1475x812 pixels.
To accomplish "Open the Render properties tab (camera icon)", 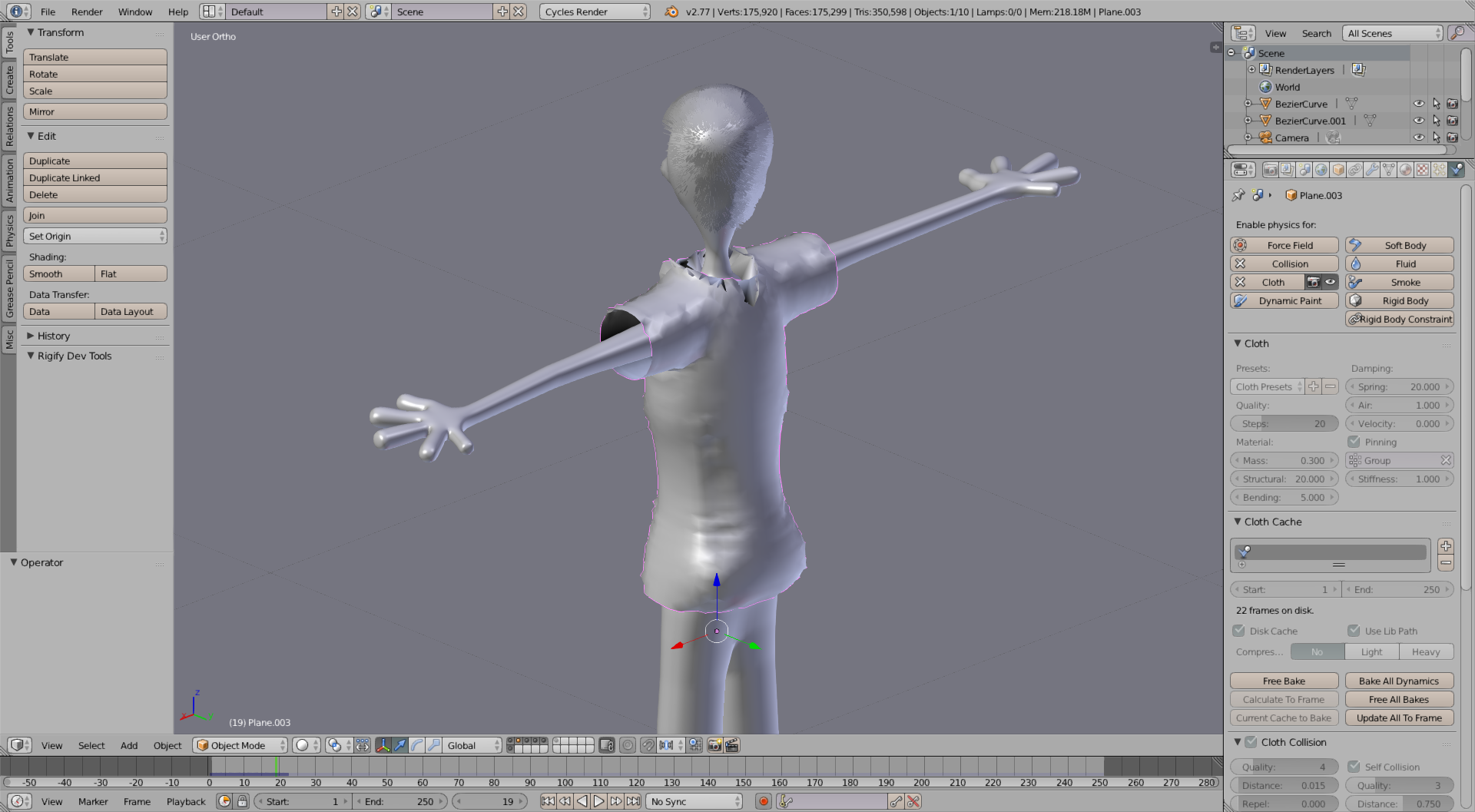I will [x=1271, y=170].
